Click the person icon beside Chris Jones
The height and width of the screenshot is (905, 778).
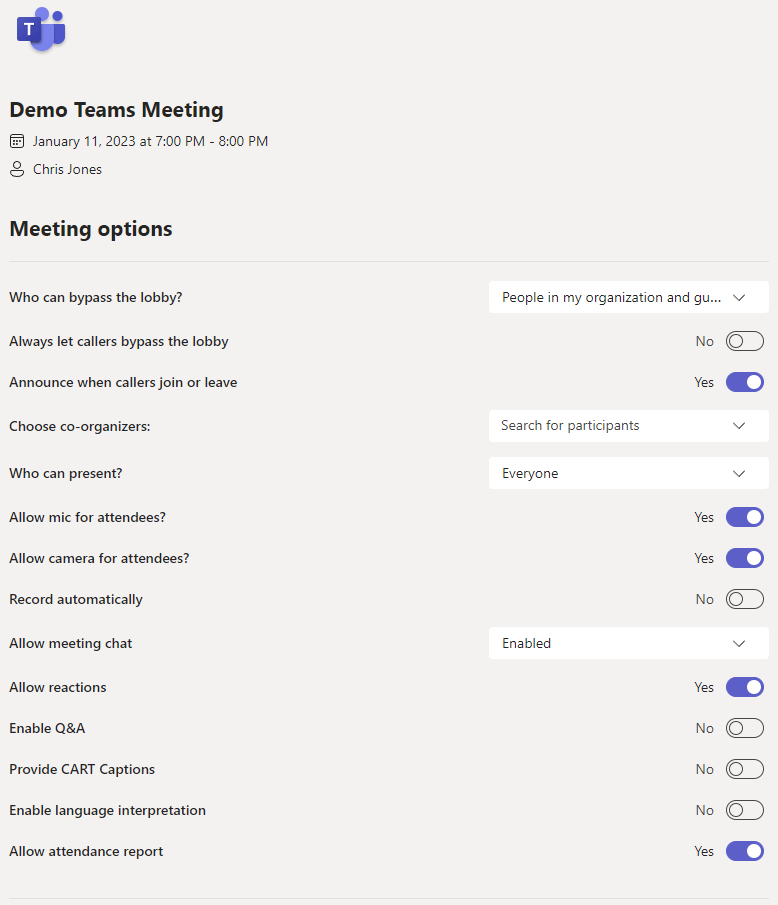[17, 169]
